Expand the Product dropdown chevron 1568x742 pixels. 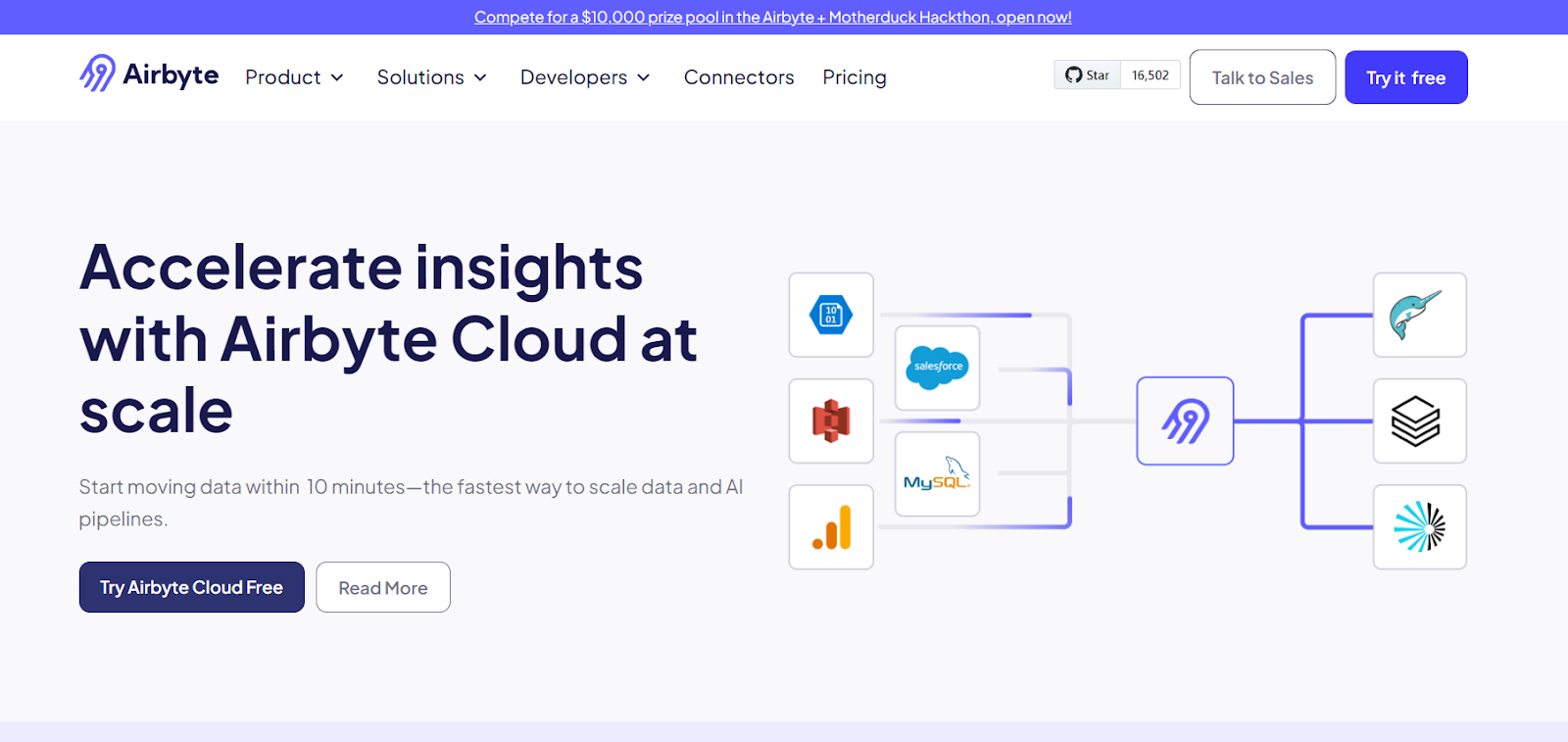tap(337, 77)
